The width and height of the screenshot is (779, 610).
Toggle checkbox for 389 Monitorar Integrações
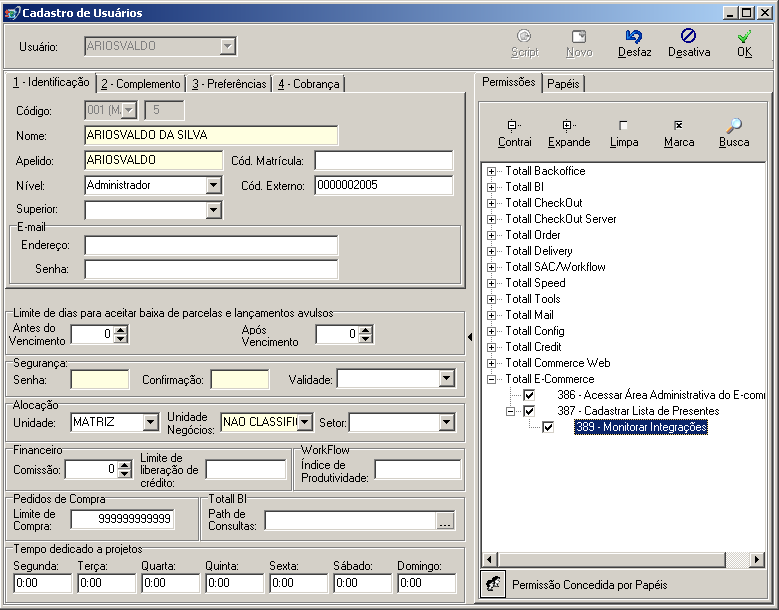pos(548,427)
